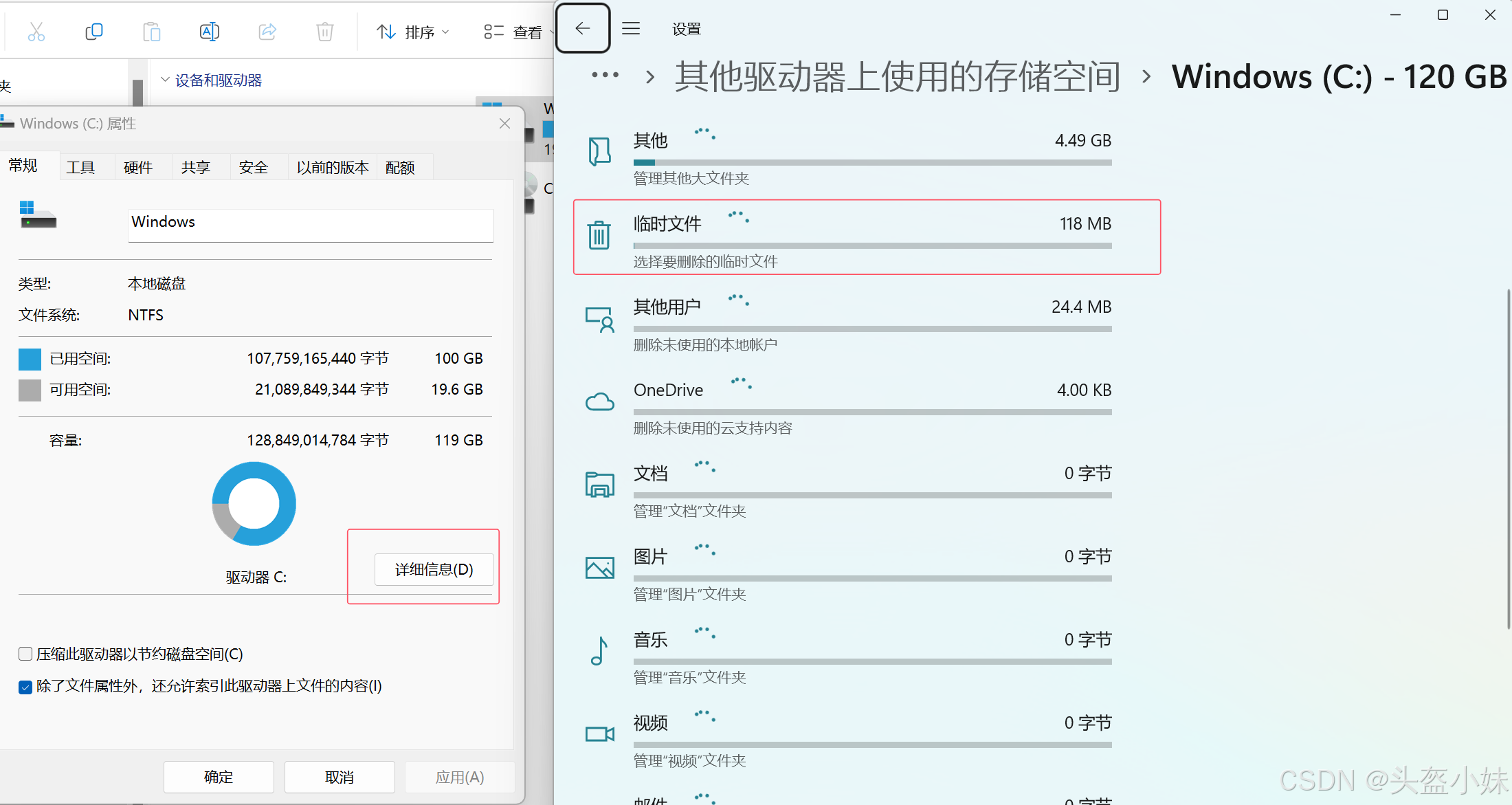Open the Settings hamburger navigation menu

(631, 28)
